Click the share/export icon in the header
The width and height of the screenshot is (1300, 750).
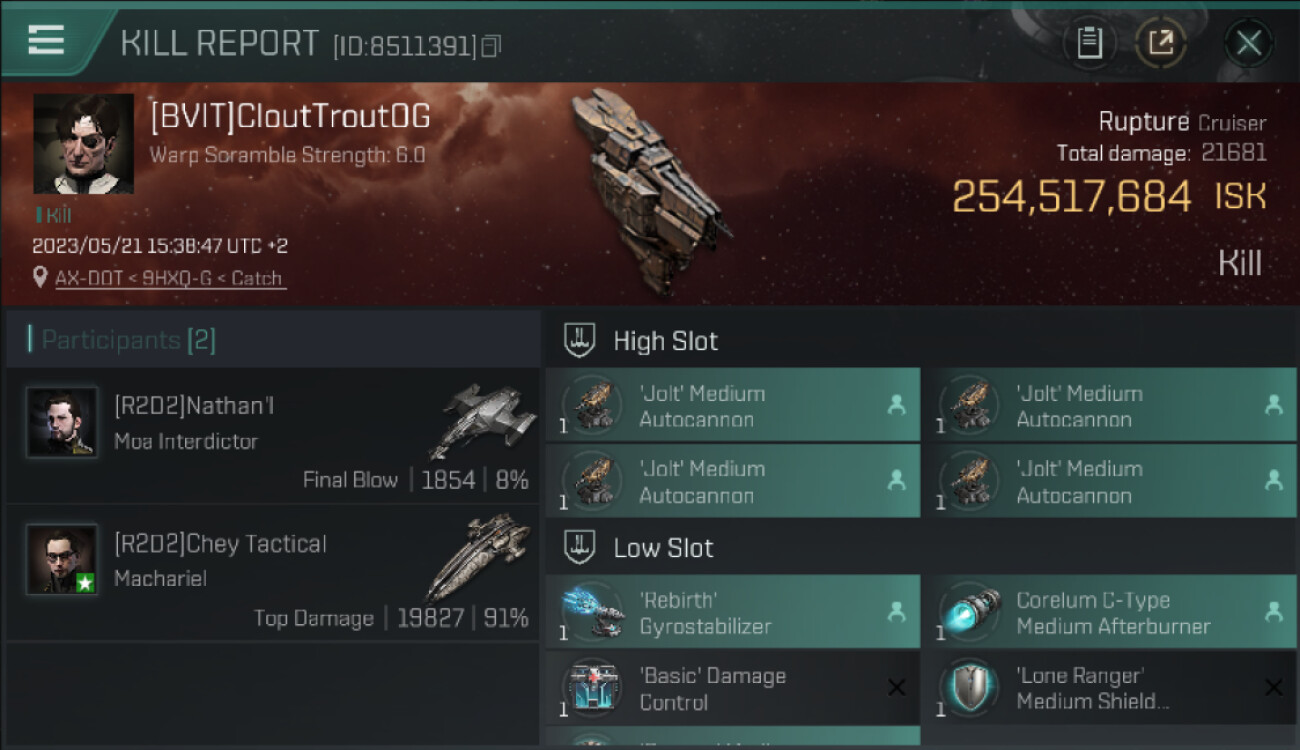coord(1160,43)
